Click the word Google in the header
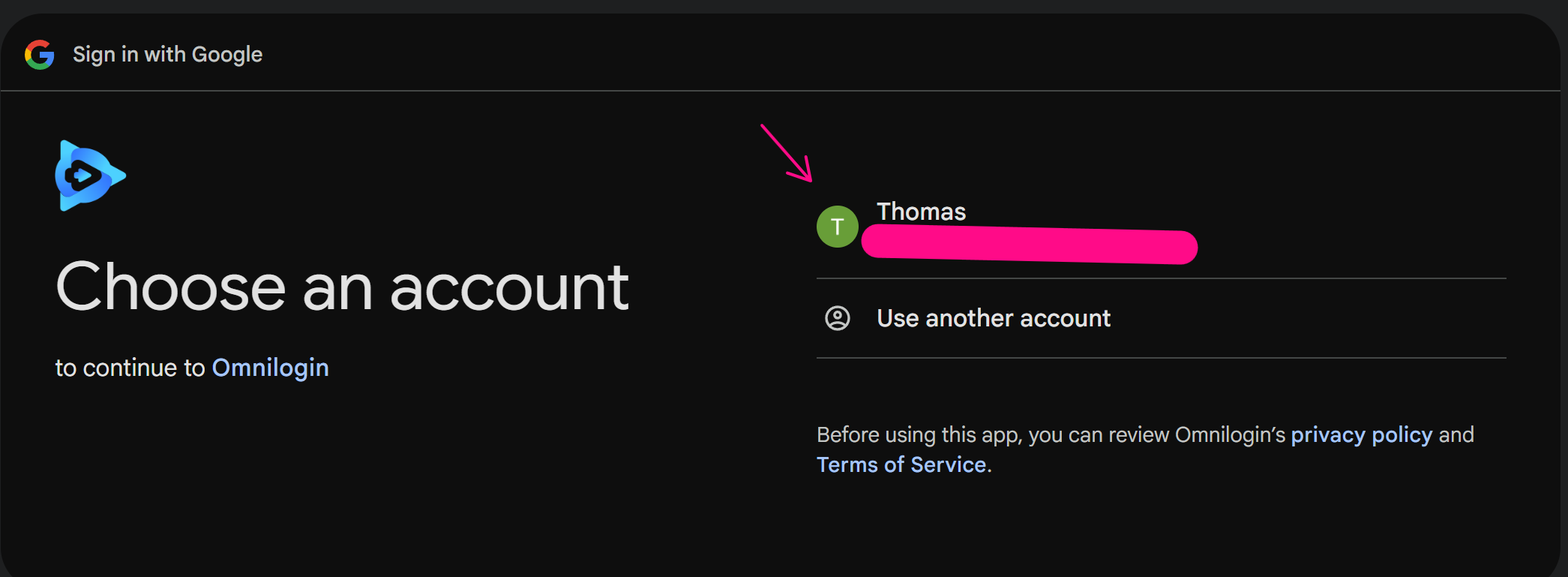 tap(226, 55)
